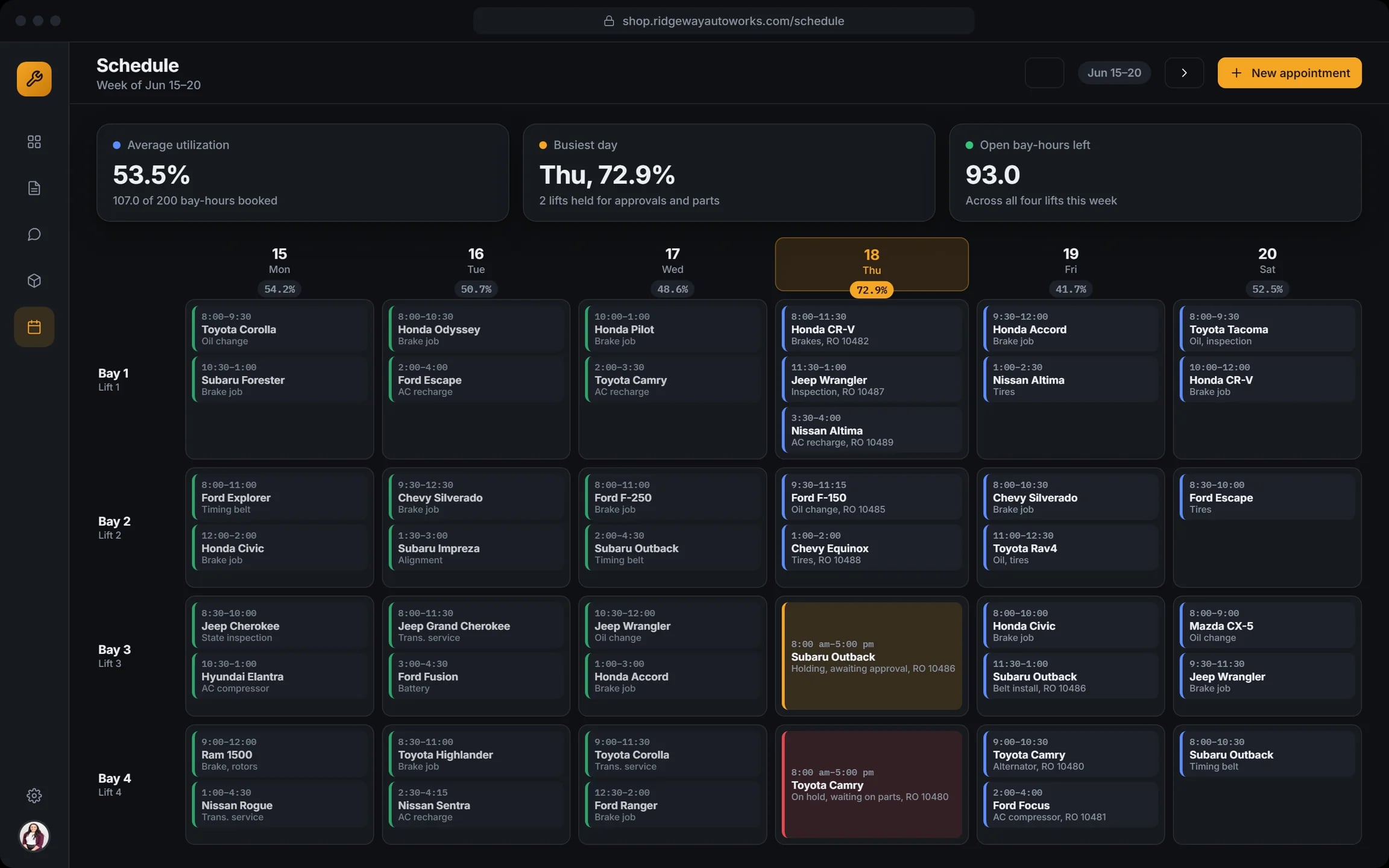Open the Mazda CX-5 oil change appointment
Screen dimensions: 1389x868
[1267, 626]
